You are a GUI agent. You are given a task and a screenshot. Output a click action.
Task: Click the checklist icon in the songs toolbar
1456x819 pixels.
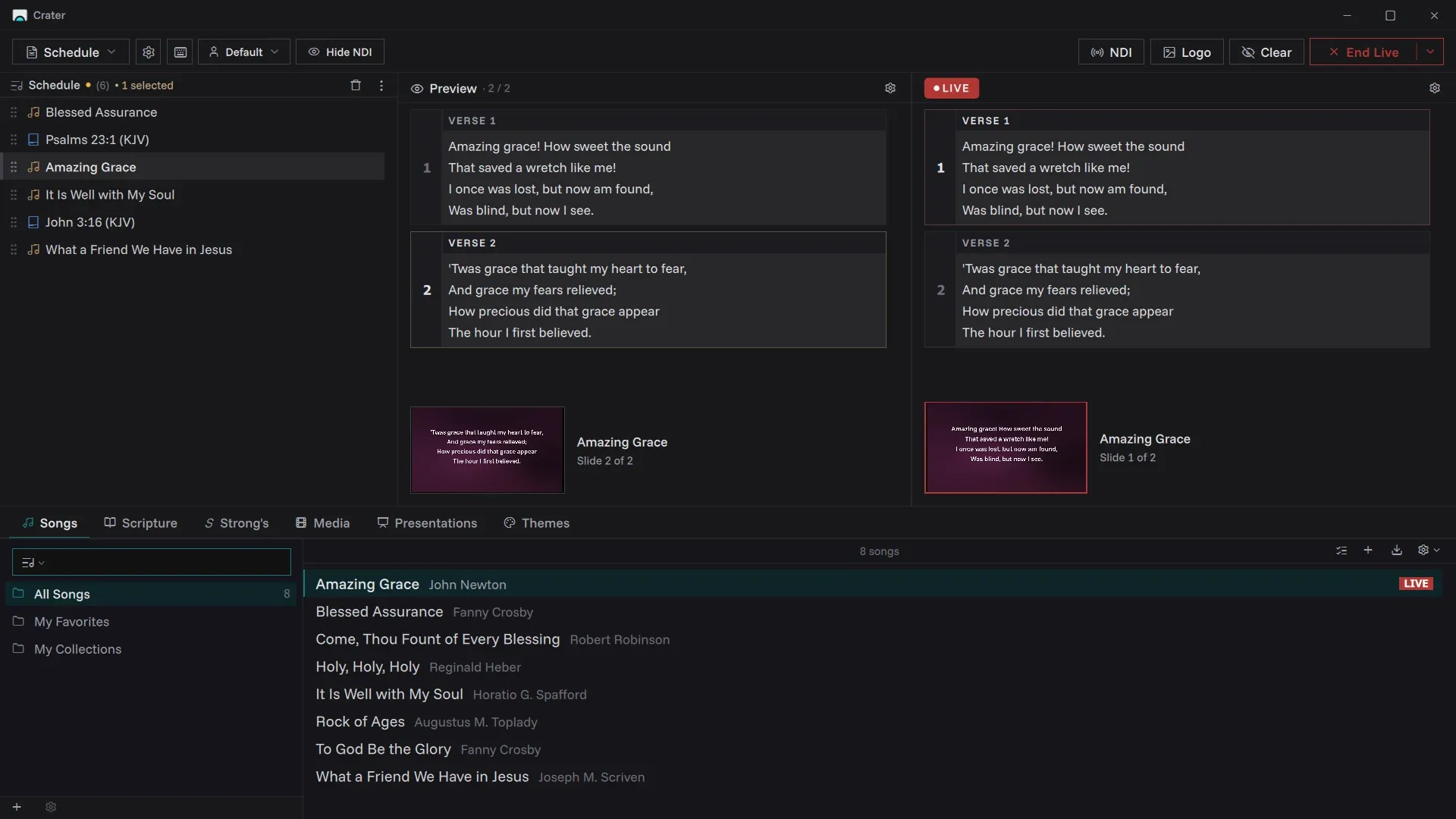tap(1341, 551)
